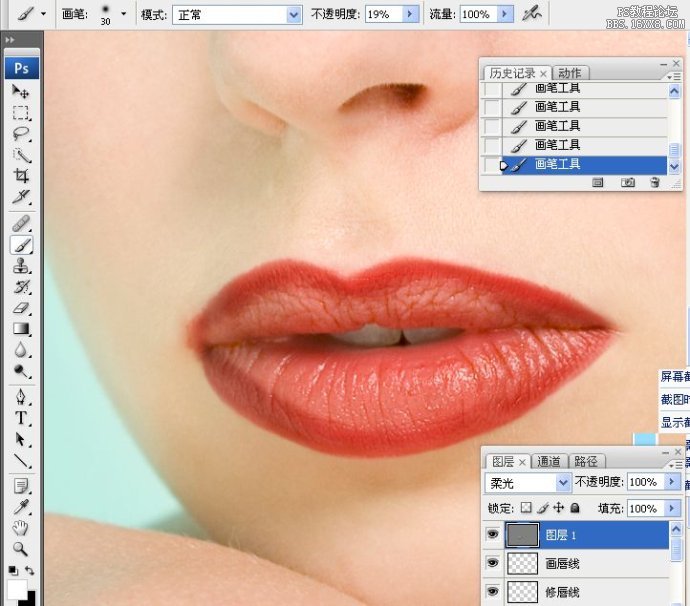Screen dimensions: 690x606
Task: Select the Move tool
Action: [20, 91]
